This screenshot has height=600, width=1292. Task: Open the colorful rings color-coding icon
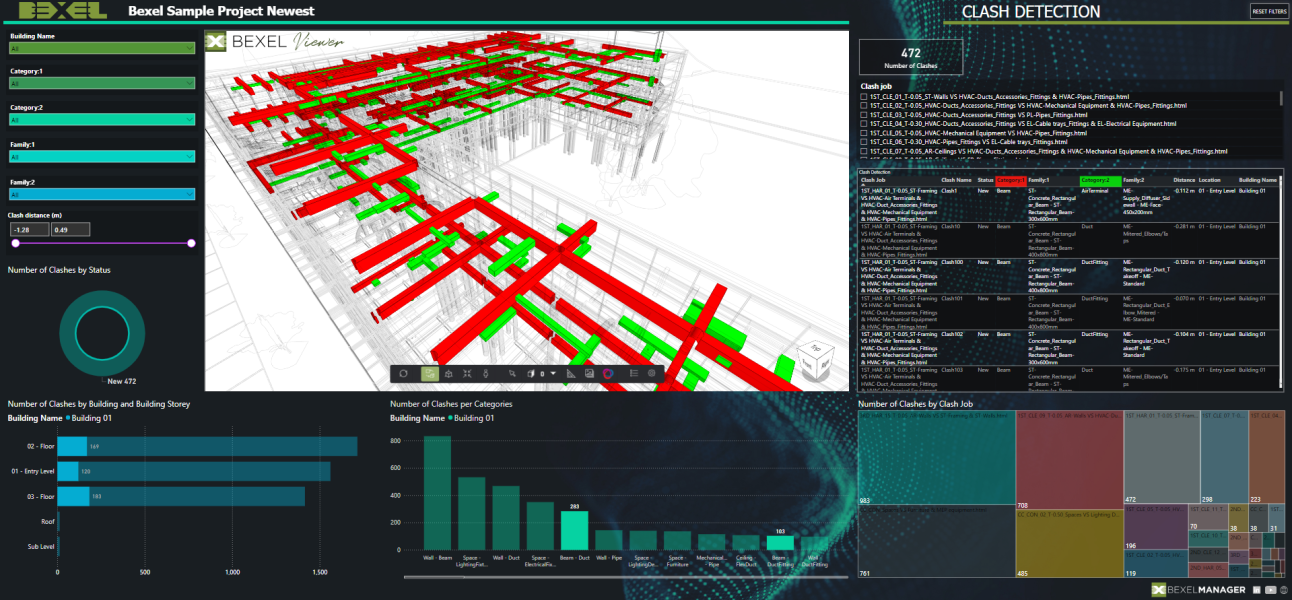607,374
